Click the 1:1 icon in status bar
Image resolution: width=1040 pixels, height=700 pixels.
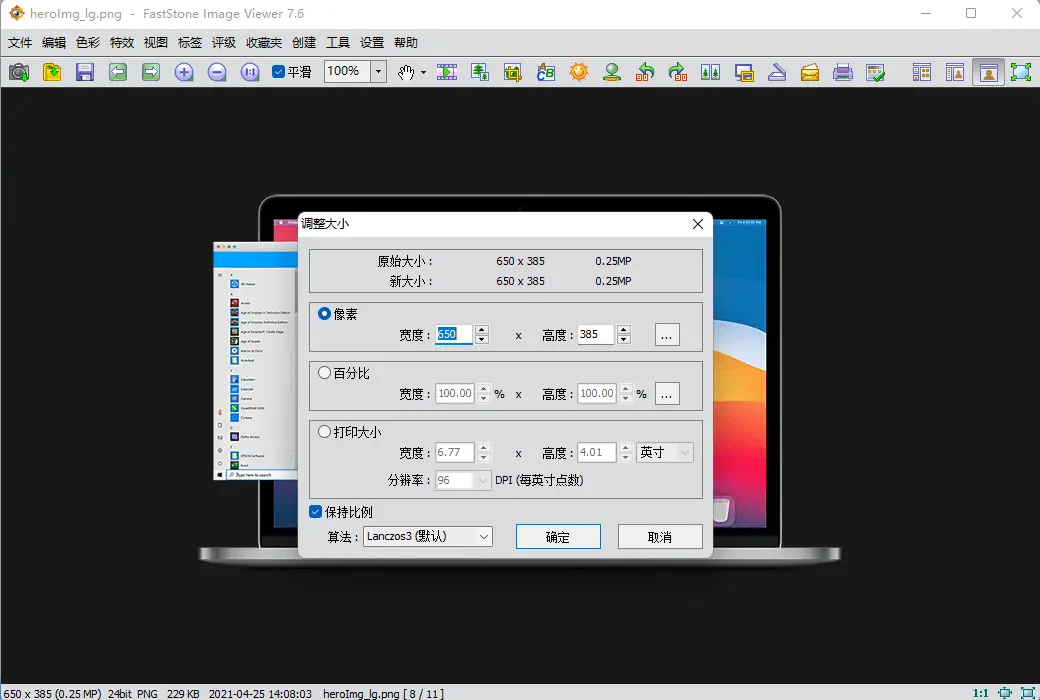[981, 693]
